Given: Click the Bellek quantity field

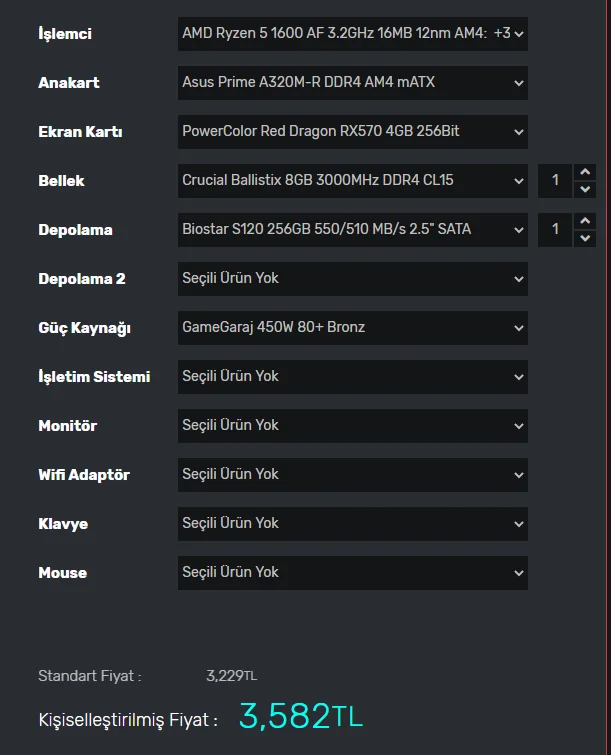Looking at the screenshot, I should [x=555, y=181].
